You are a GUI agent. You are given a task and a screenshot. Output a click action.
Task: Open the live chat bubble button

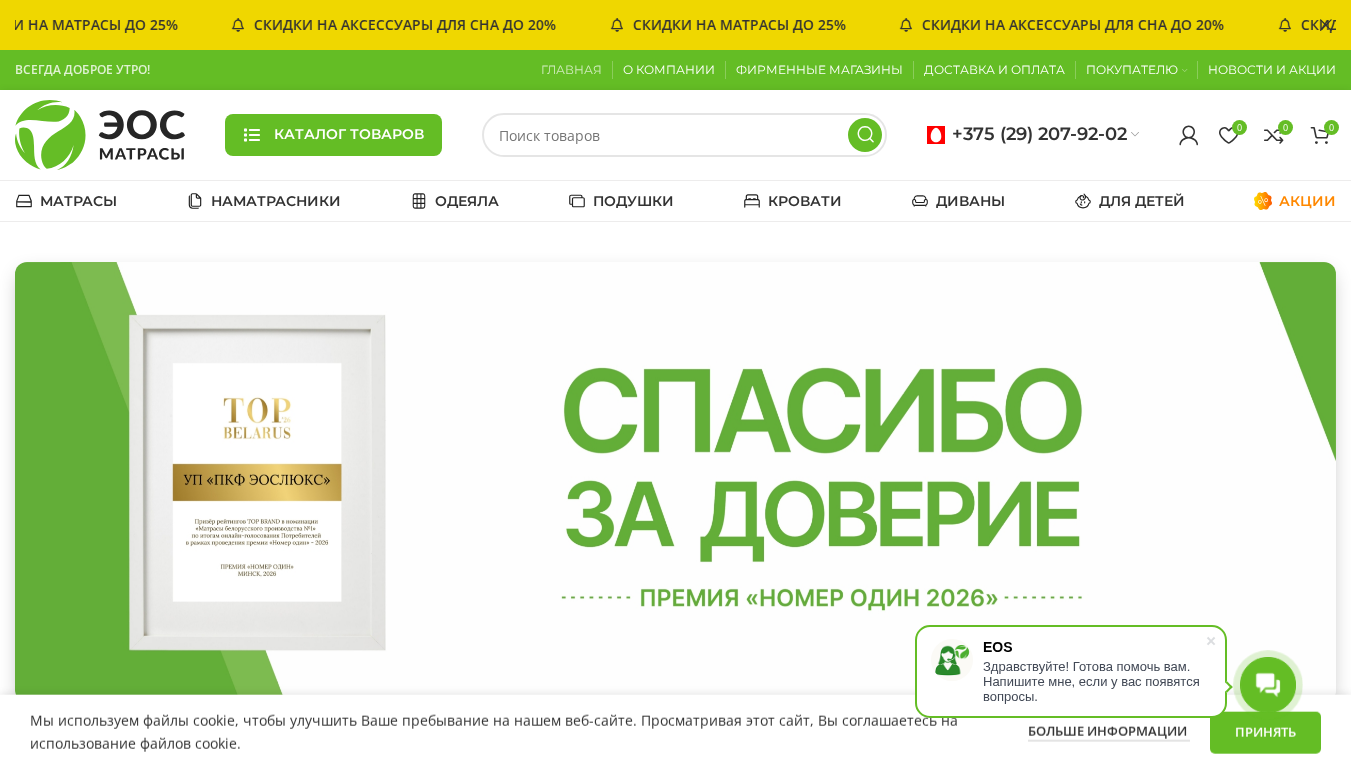pyautogui.click(x=1268, y=685)
